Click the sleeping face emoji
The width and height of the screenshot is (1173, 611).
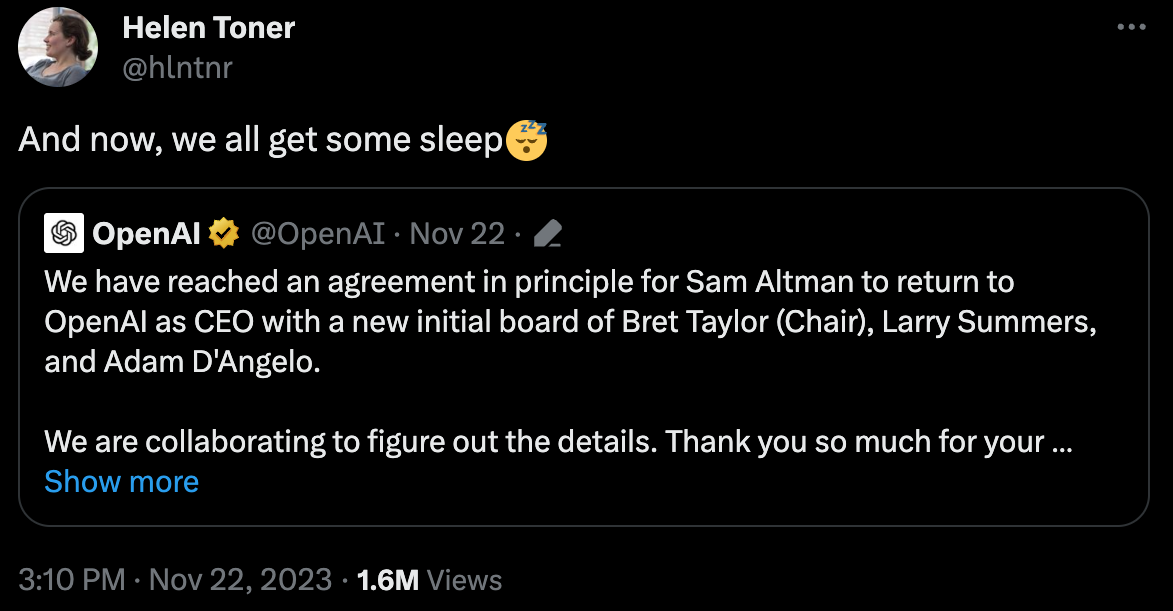(x=527, y=140)
